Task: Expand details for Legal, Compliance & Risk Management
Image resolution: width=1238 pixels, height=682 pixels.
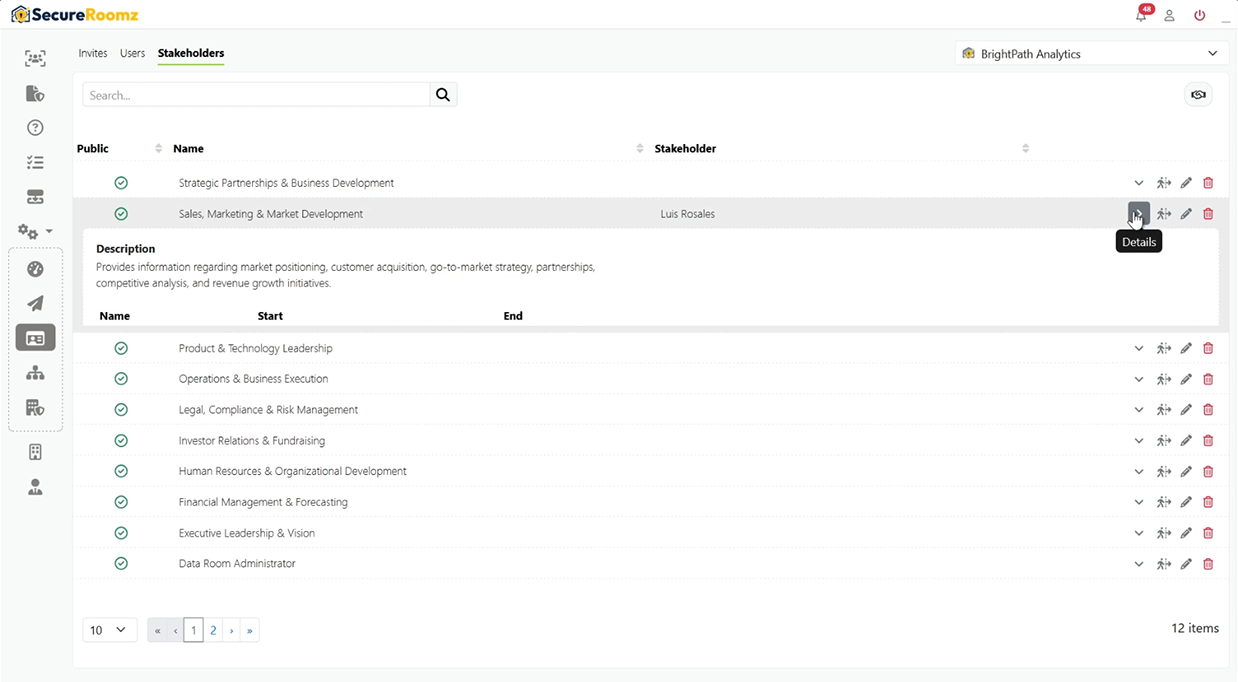Action: click(x=1139, y=410)
